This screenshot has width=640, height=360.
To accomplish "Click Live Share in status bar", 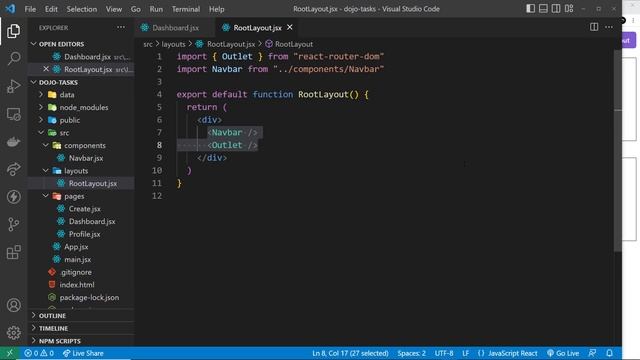I will point(83,353).
